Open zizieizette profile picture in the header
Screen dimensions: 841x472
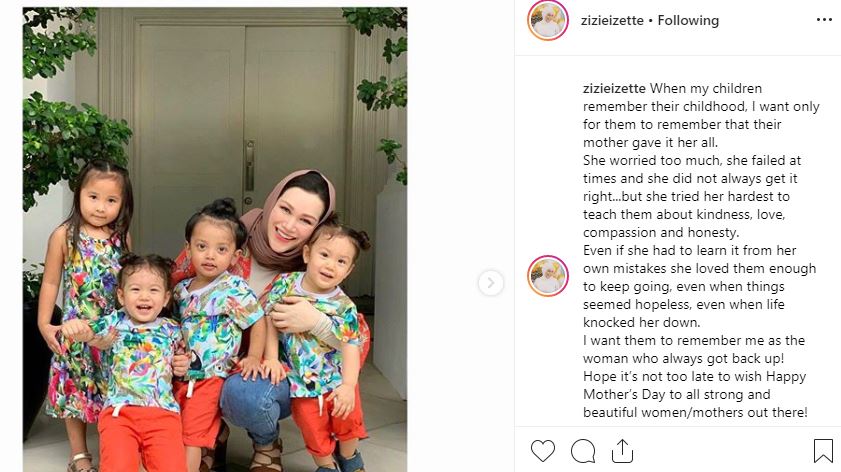[x=548, y=20]
